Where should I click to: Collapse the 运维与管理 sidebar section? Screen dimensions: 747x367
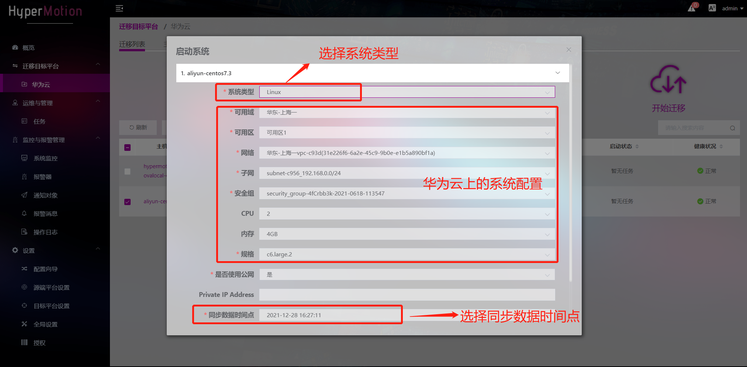98,102
